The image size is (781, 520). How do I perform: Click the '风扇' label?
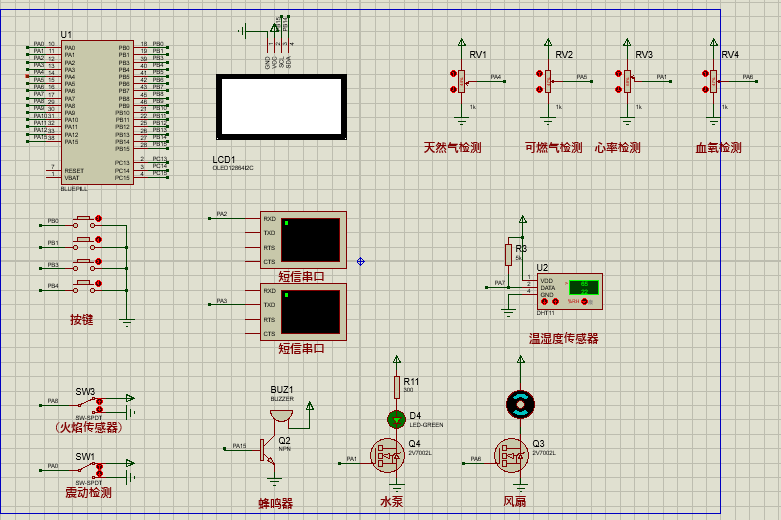[515, 502]
